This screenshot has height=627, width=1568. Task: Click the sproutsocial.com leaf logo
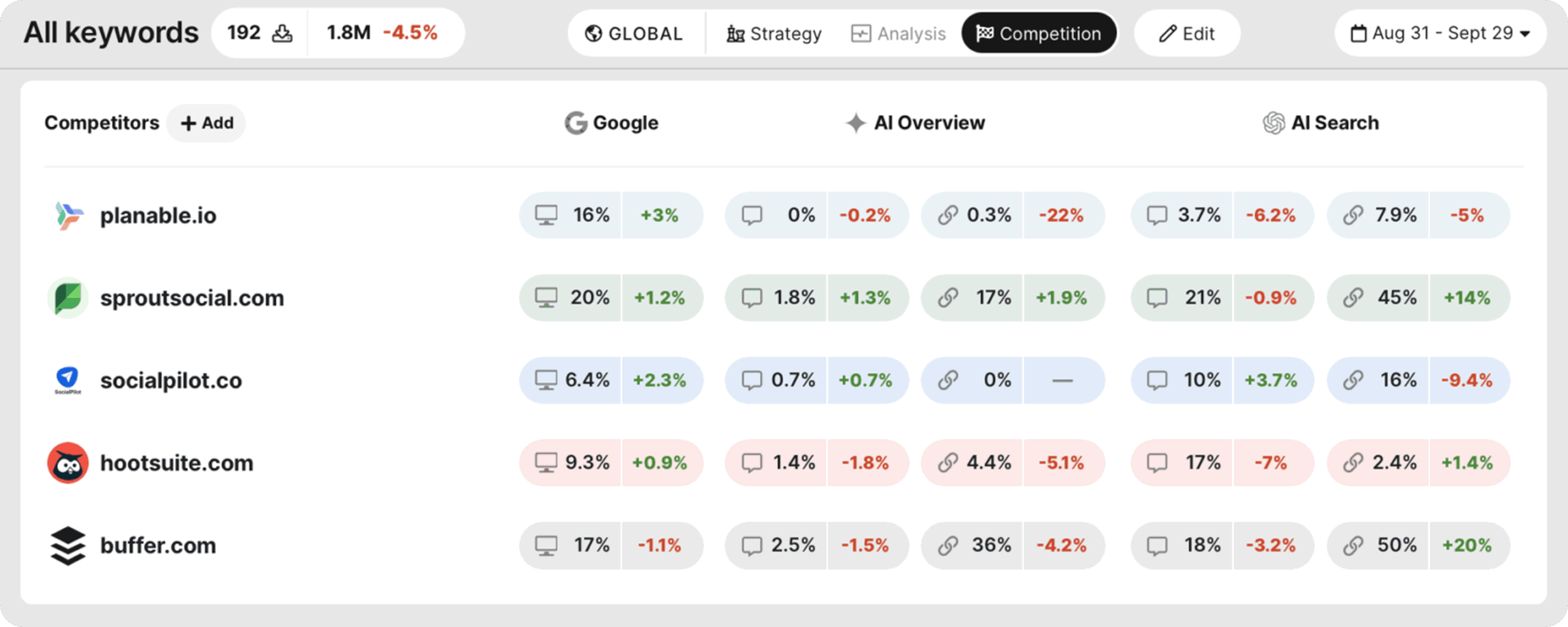coord(68,298)
